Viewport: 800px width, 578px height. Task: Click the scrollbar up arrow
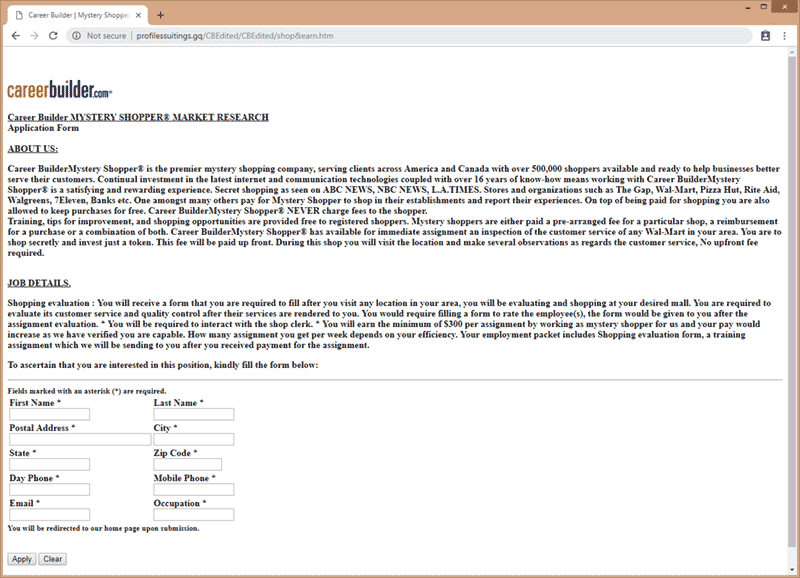click(792, 52)
